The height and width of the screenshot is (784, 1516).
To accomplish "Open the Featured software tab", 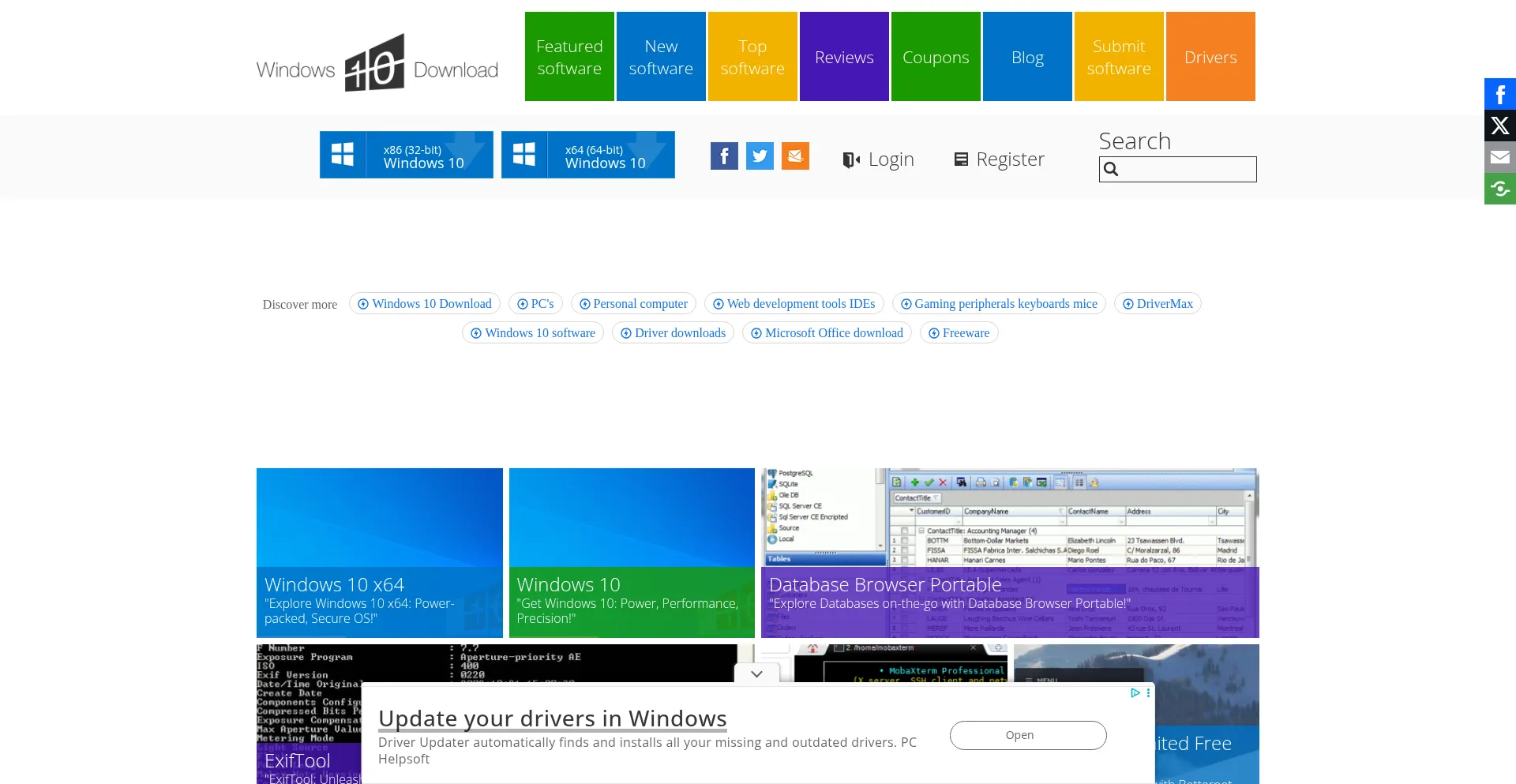I will point(569,57).
